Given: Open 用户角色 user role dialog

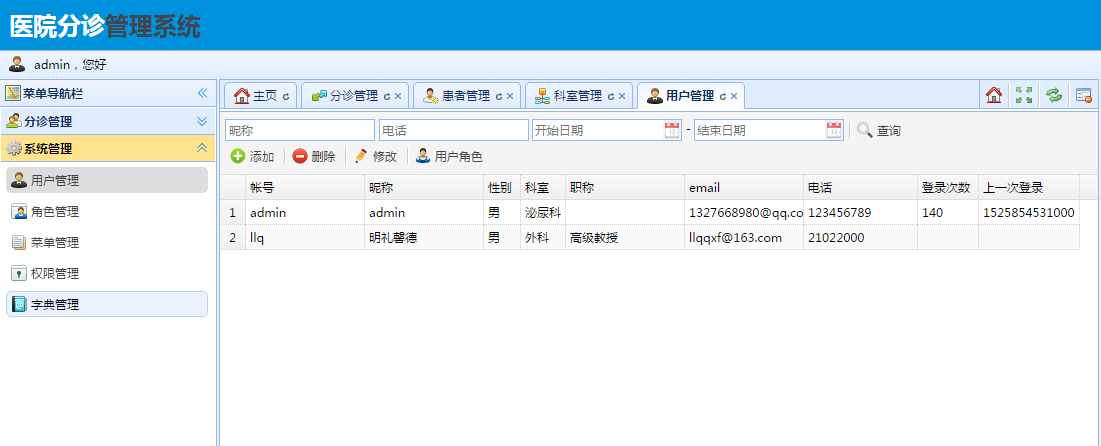Looking at the screenshot, I should coord(449,157).
